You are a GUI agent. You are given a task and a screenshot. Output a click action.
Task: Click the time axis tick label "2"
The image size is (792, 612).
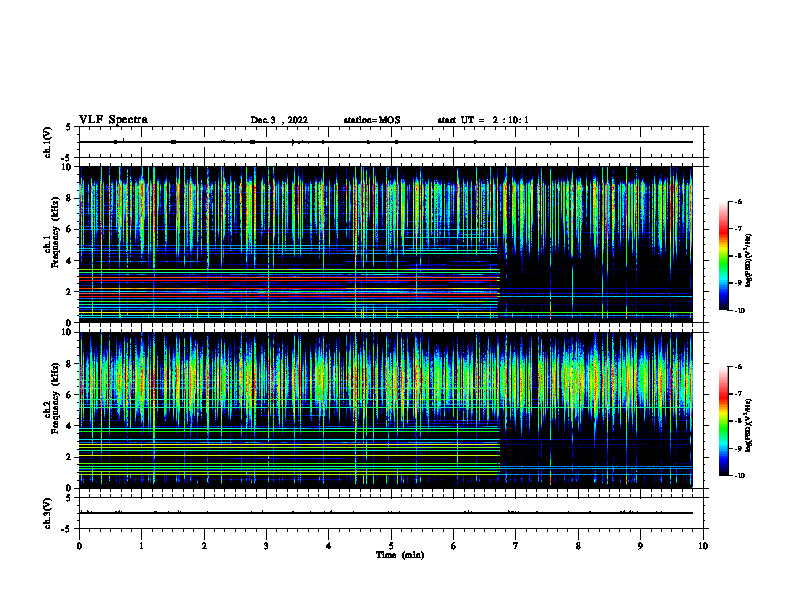(204, 546)
